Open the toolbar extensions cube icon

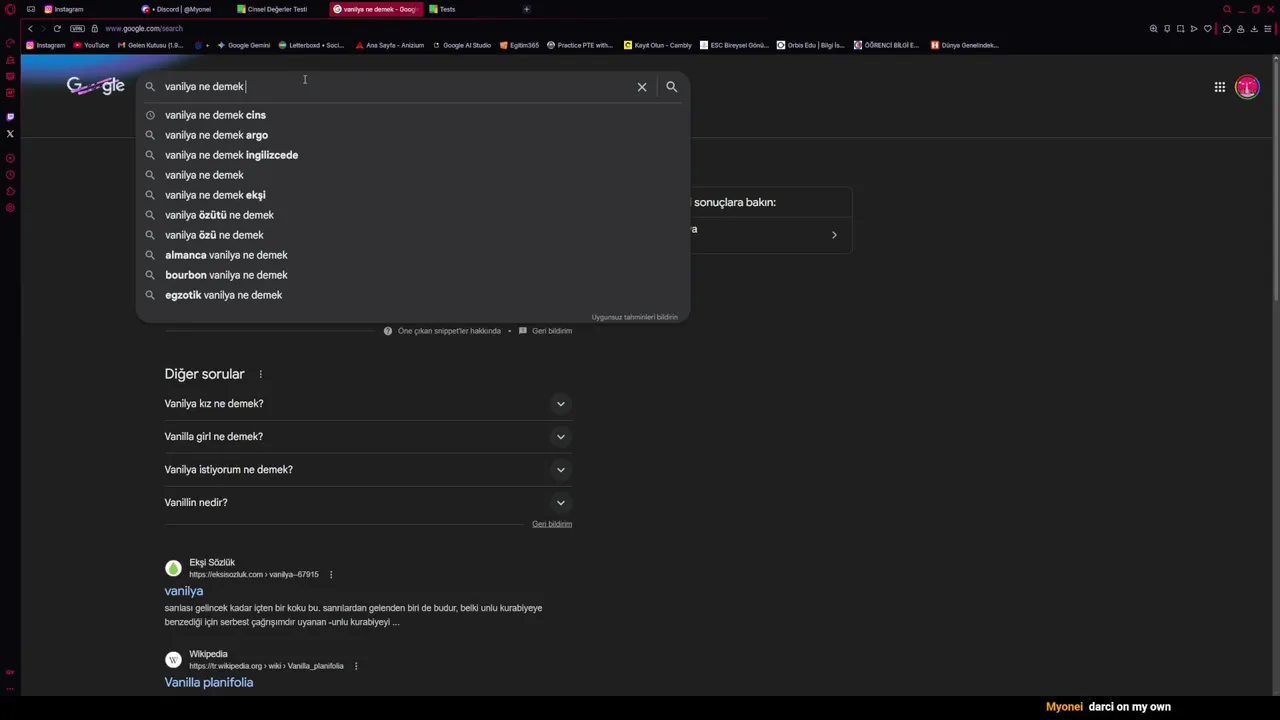coord(1227,28)
